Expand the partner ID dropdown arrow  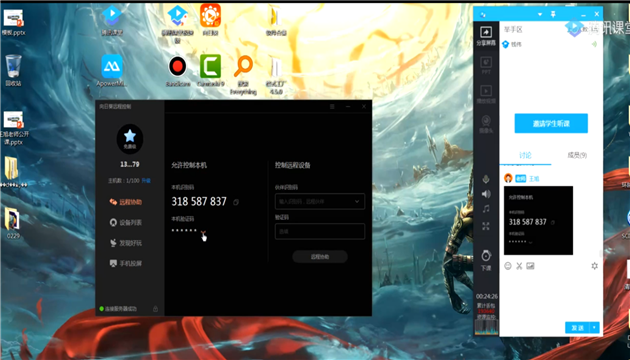pos(357,201)
